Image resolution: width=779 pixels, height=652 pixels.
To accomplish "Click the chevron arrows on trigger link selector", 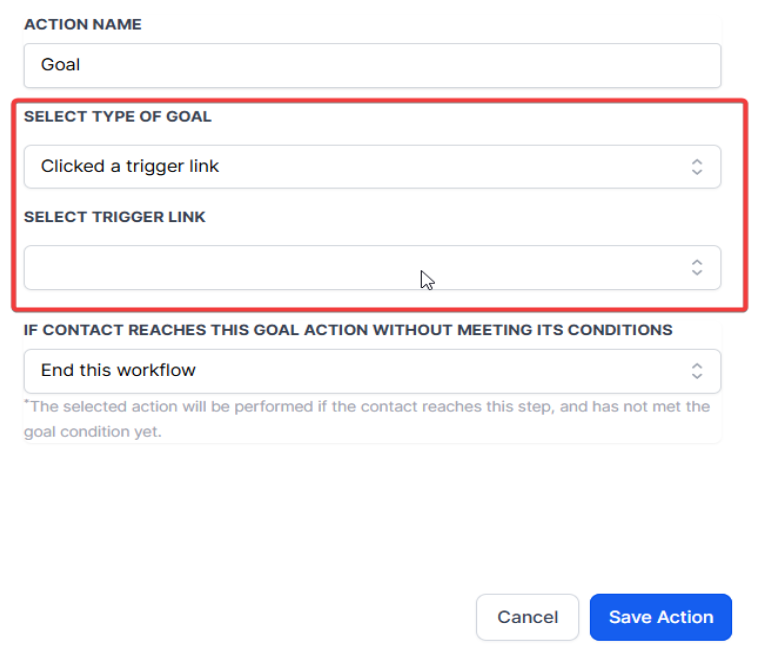I will click(x=697, y=268).
